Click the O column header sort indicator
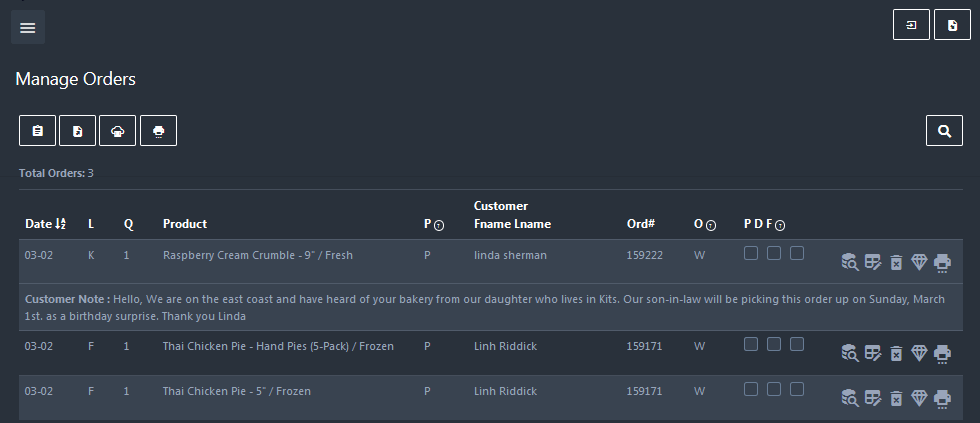 click(x=711, y=226)
